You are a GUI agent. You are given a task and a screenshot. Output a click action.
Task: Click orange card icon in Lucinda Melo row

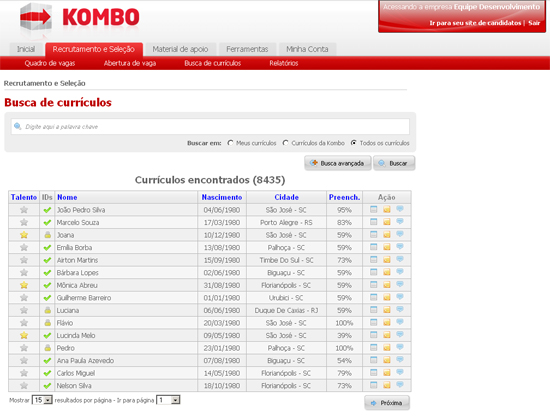click(387, 335)
